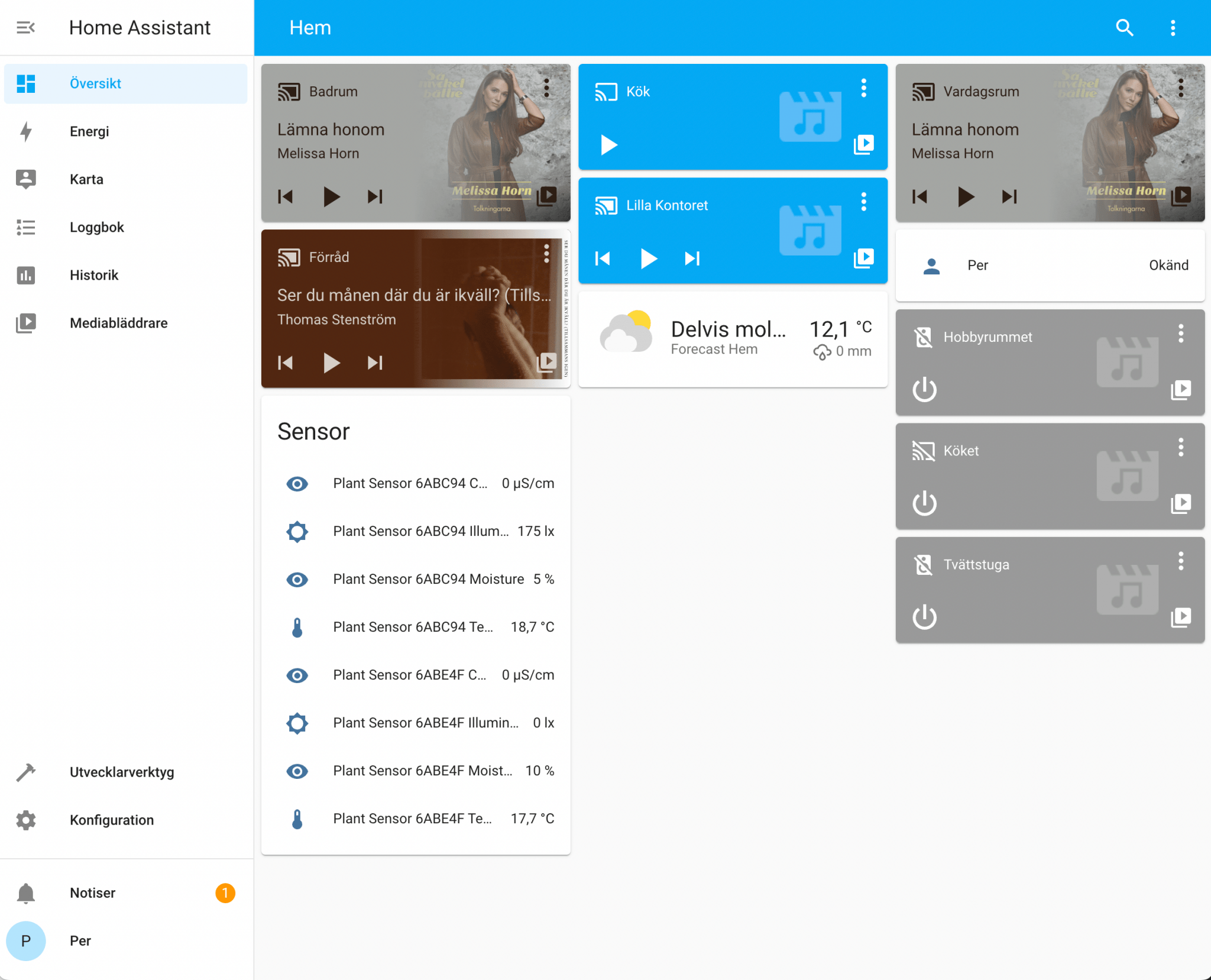This screenshot has height=980, width=1211.
Task: Play media in Lilla Kontoret
Action: (x=649, y=258)
